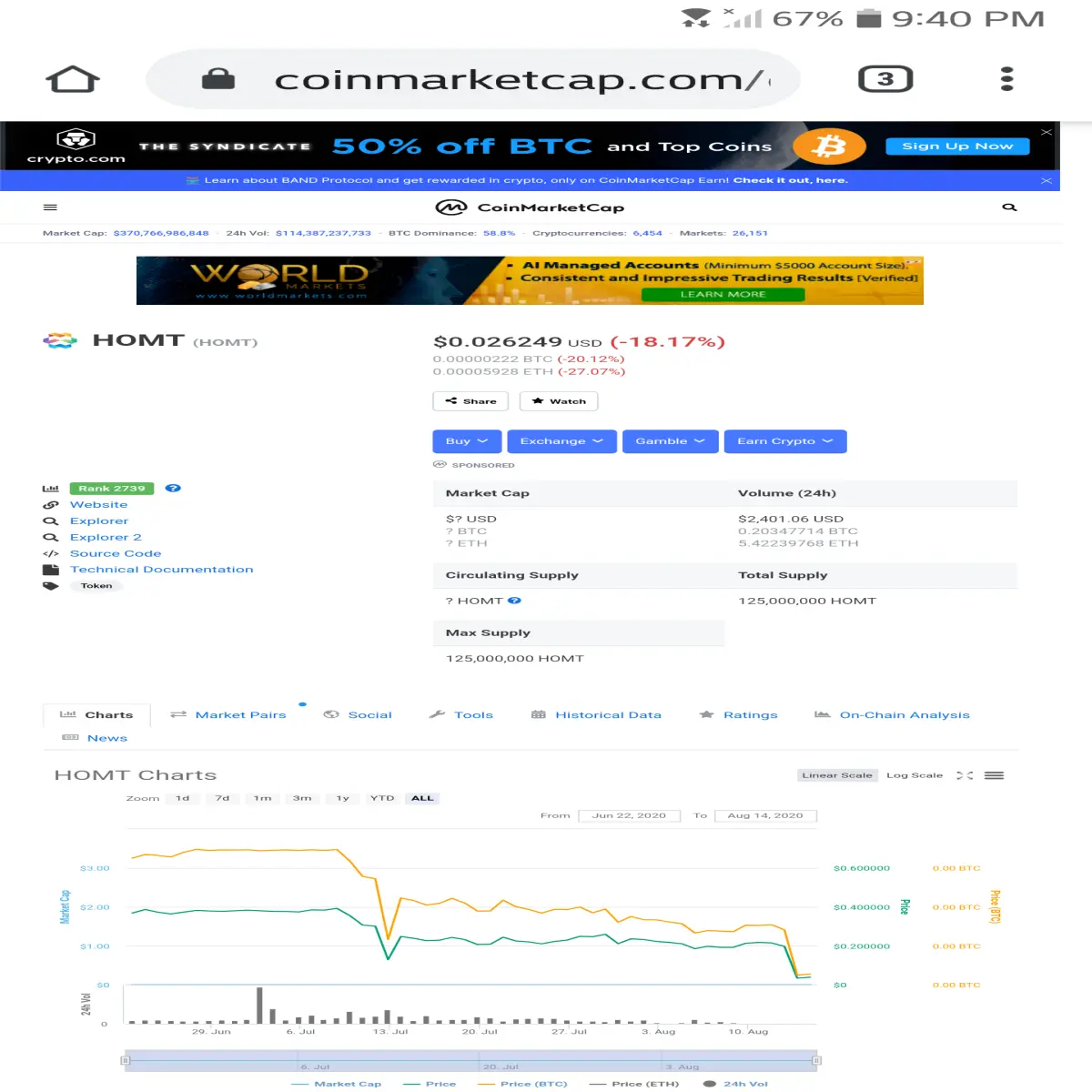Click LEARN MORE in World Markets ad

(x=723, y=294)
